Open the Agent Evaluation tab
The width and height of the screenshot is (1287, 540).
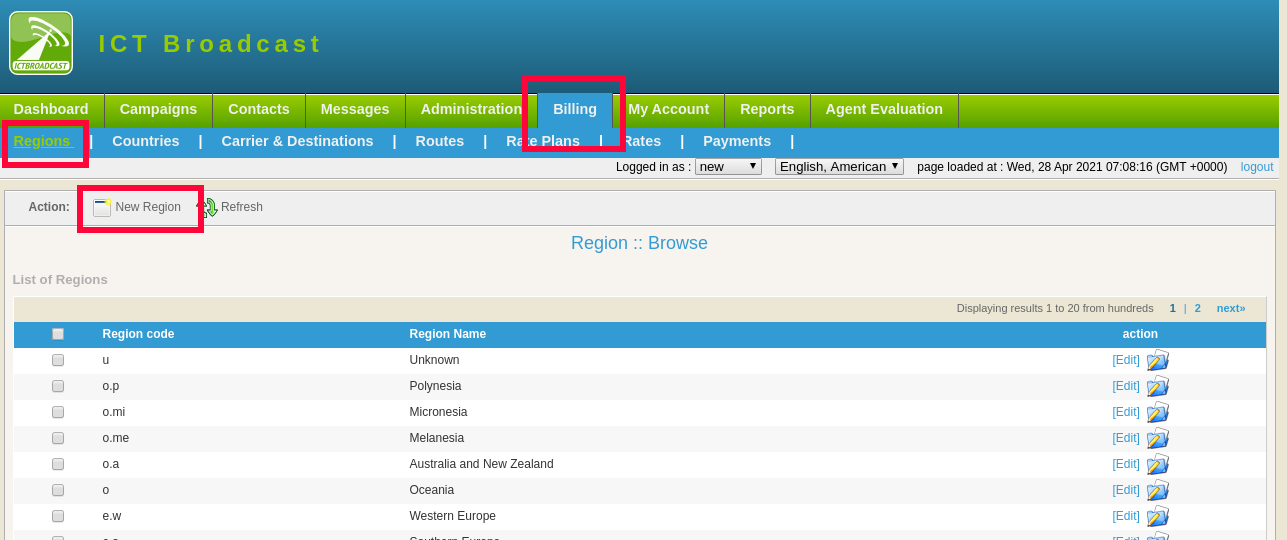coord(884,110)
